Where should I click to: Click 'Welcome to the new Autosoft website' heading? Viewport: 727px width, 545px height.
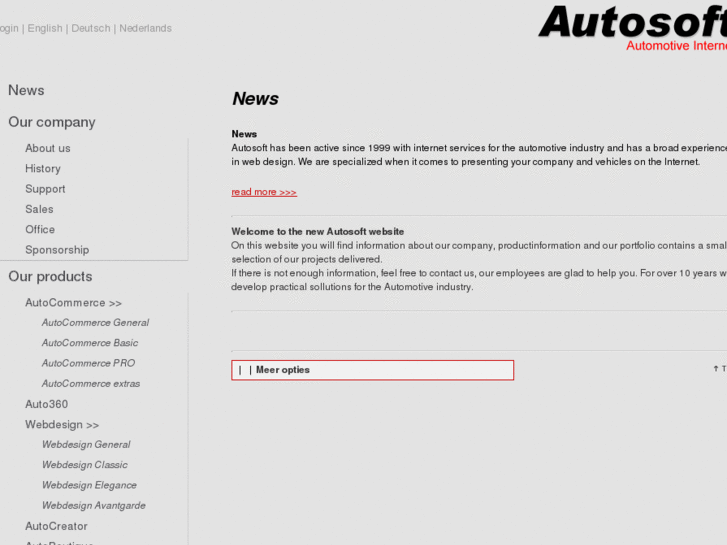tap(318, 231)
